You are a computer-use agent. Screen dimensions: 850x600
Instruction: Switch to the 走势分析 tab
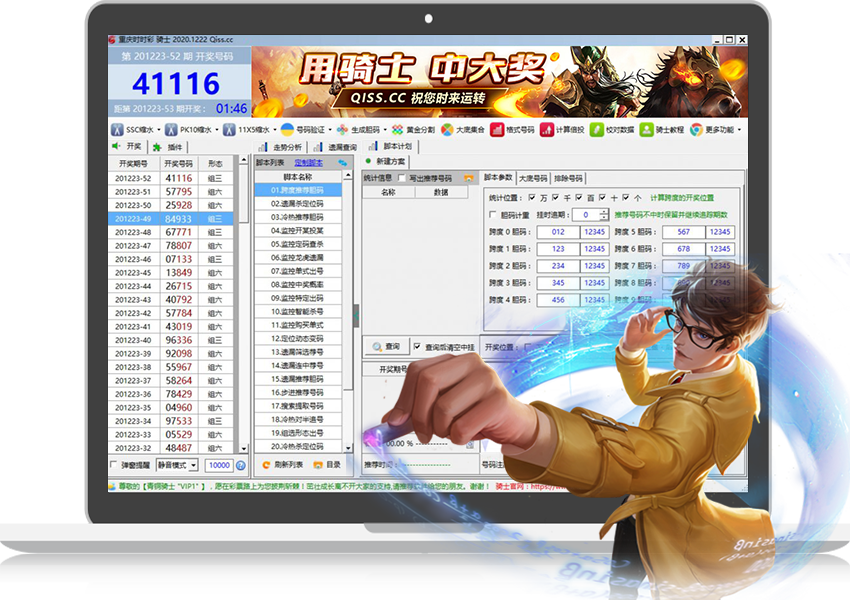coord(281,147)
